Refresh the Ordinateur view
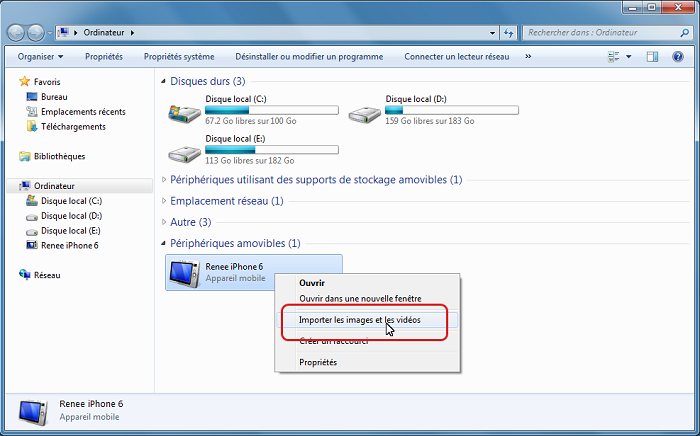The image size is (700, 436). pyautogui.click(x=508, y=33)
